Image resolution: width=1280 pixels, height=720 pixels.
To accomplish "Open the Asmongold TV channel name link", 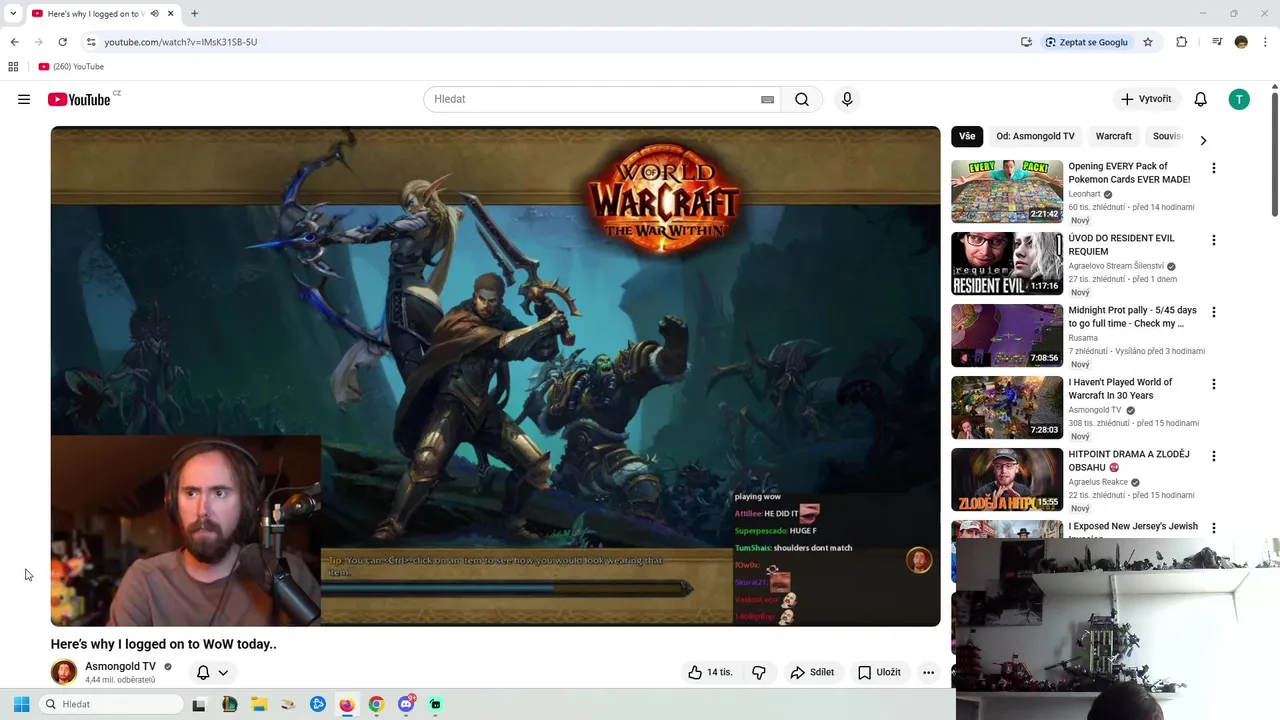I will point(120,666).
